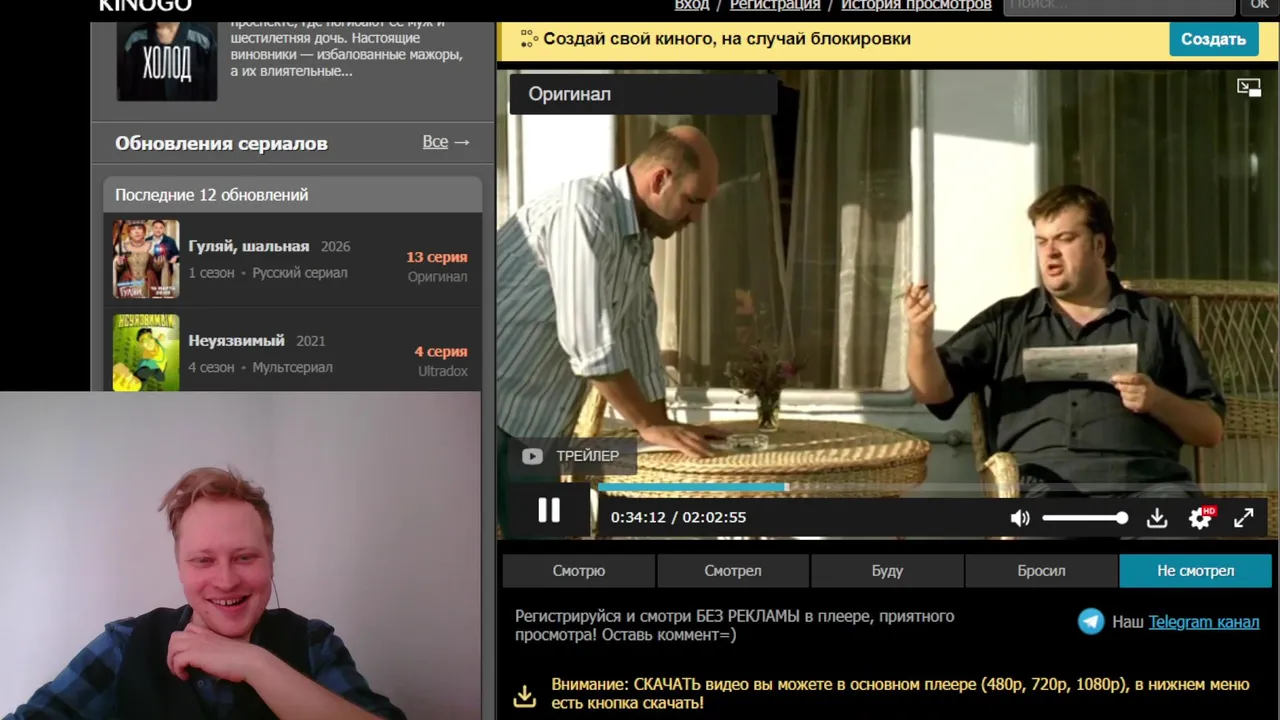Image resolution: width=1280 pixels, height=720 pixels.
Task: Open the Неуязвимый series title
Action: coord(237,340)
